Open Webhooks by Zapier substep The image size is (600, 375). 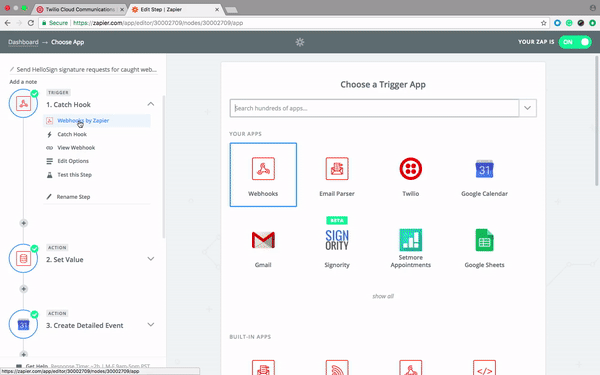[x=97, y=121]
